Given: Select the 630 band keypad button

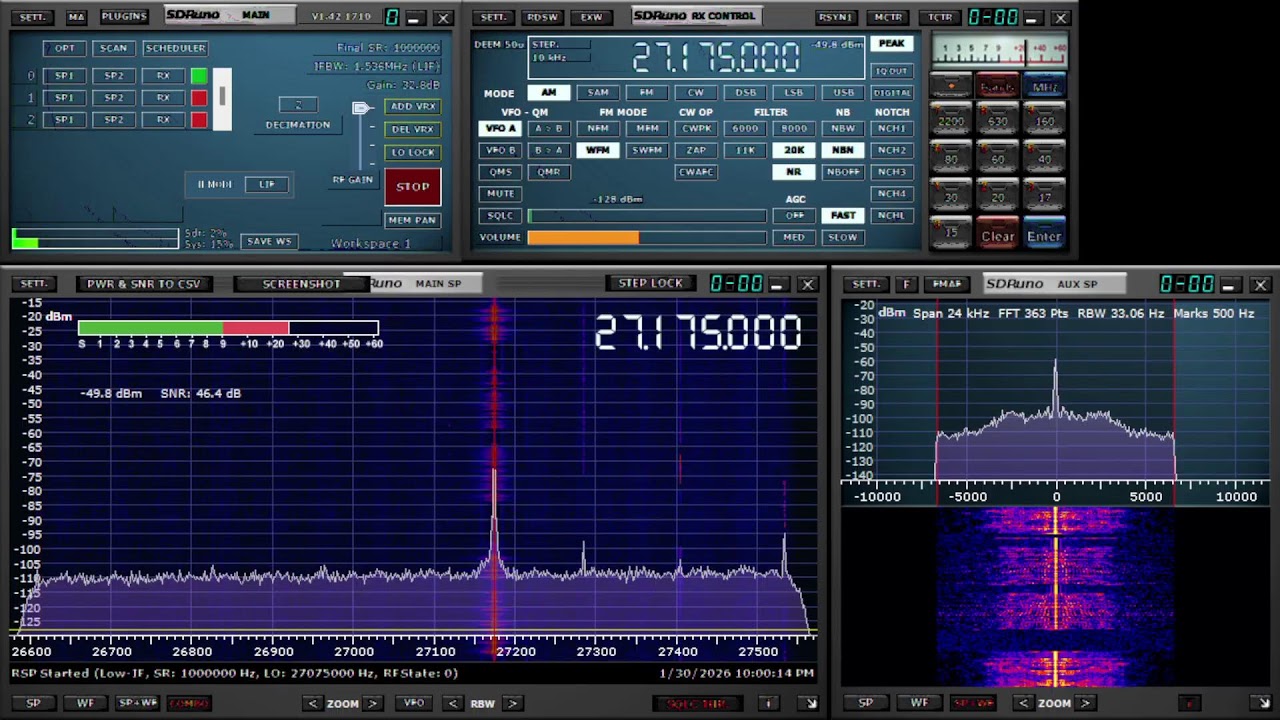Looking at the screenshot, I should pyautogui.click(x=997, y=121).
